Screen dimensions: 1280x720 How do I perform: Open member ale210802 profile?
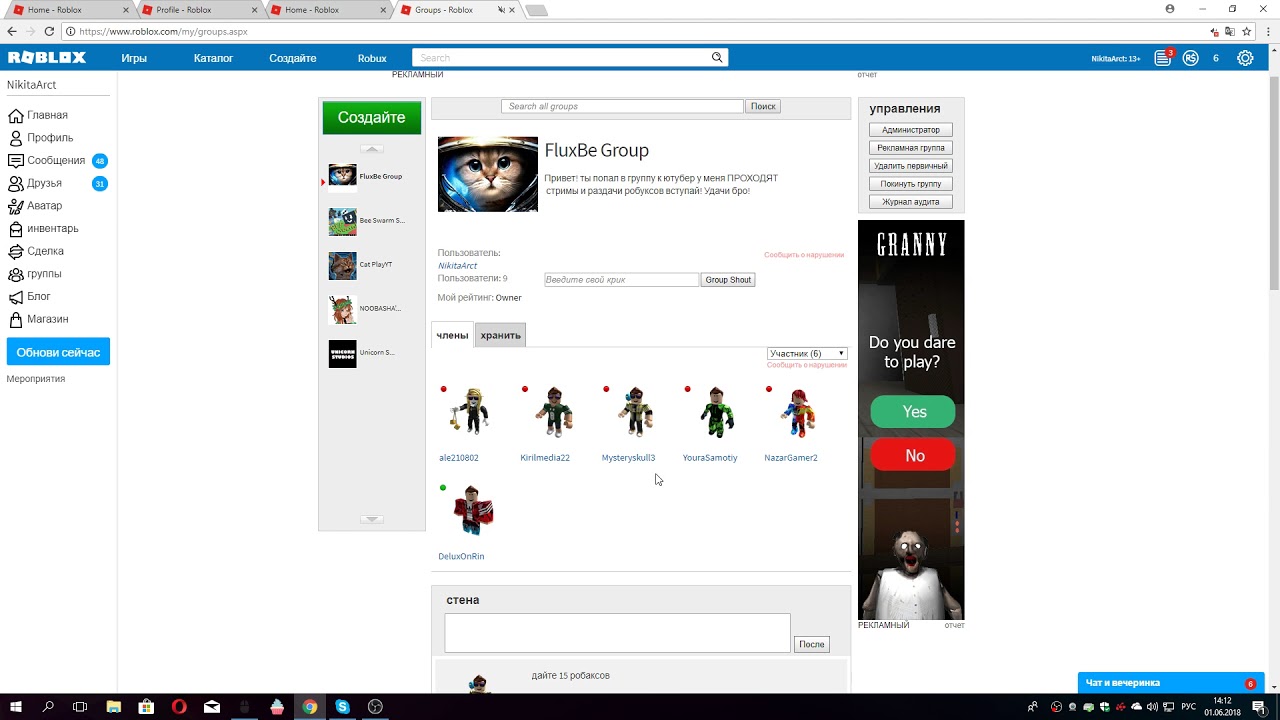(x=459, y=458)
